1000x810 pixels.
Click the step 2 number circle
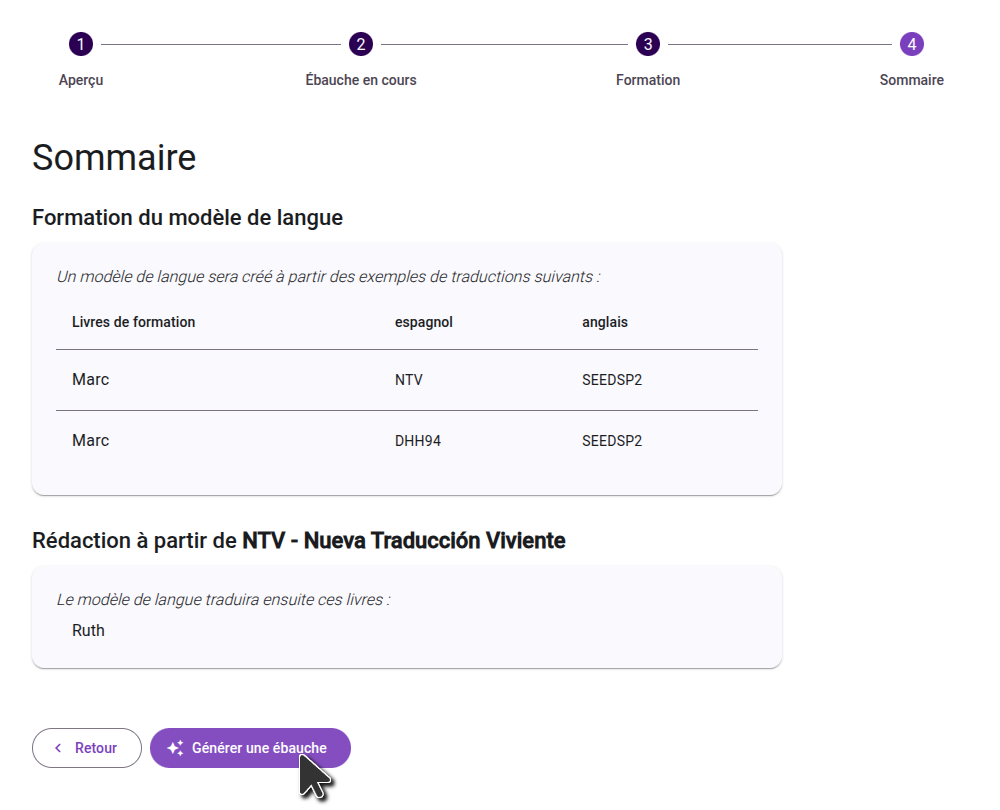tap(360, 44)
